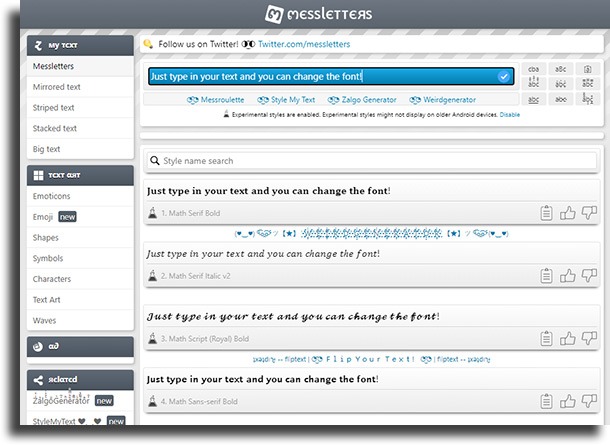Image resolution: width=610 pixels, height=445 pixels.
Task: Copy the Math Serif Bold text to clipboard
Action: 546,213
